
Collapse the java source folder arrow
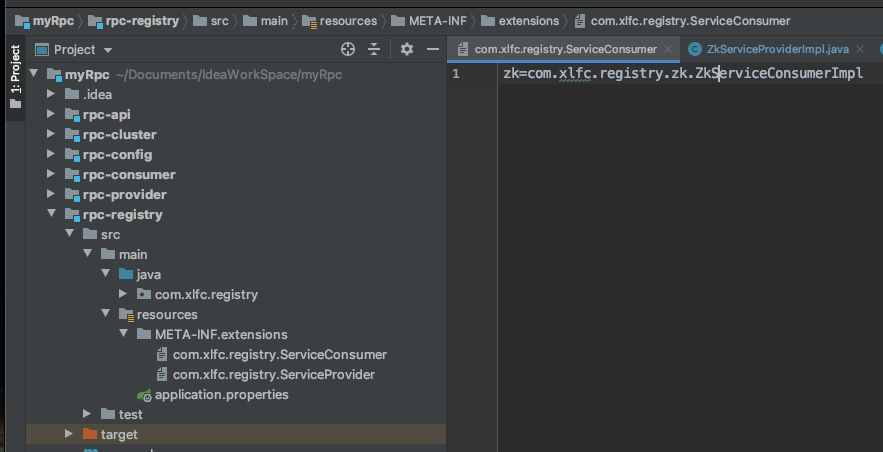105,274
